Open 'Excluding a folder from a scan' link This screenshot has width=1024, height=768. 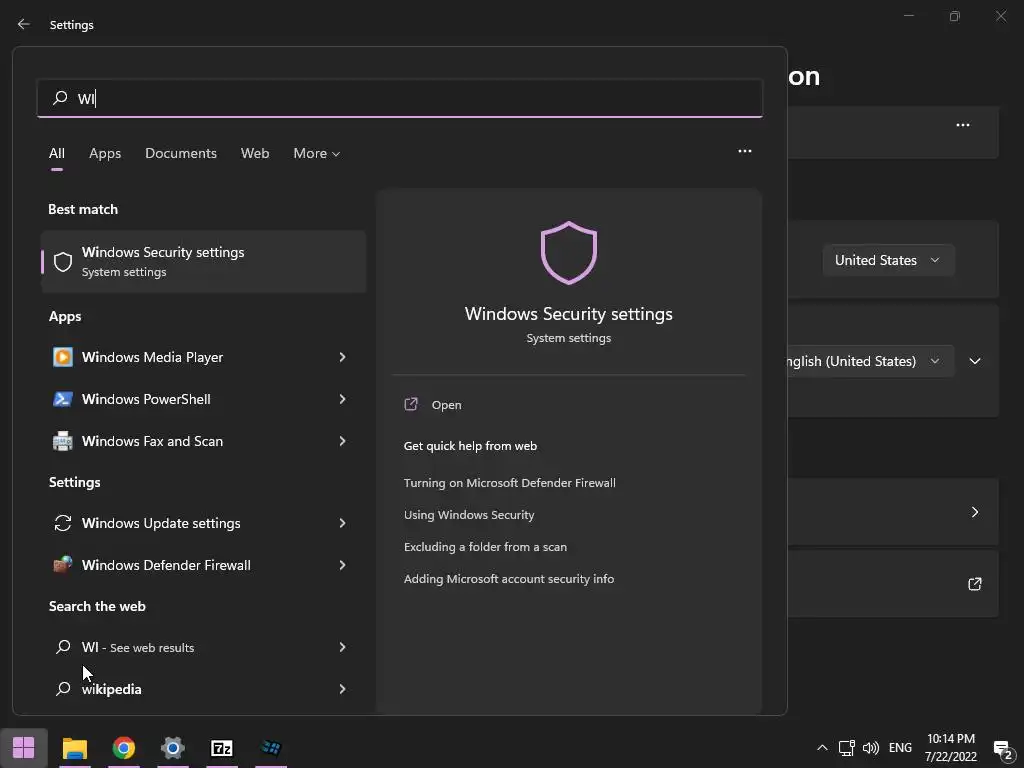click(x=485, y=547)
